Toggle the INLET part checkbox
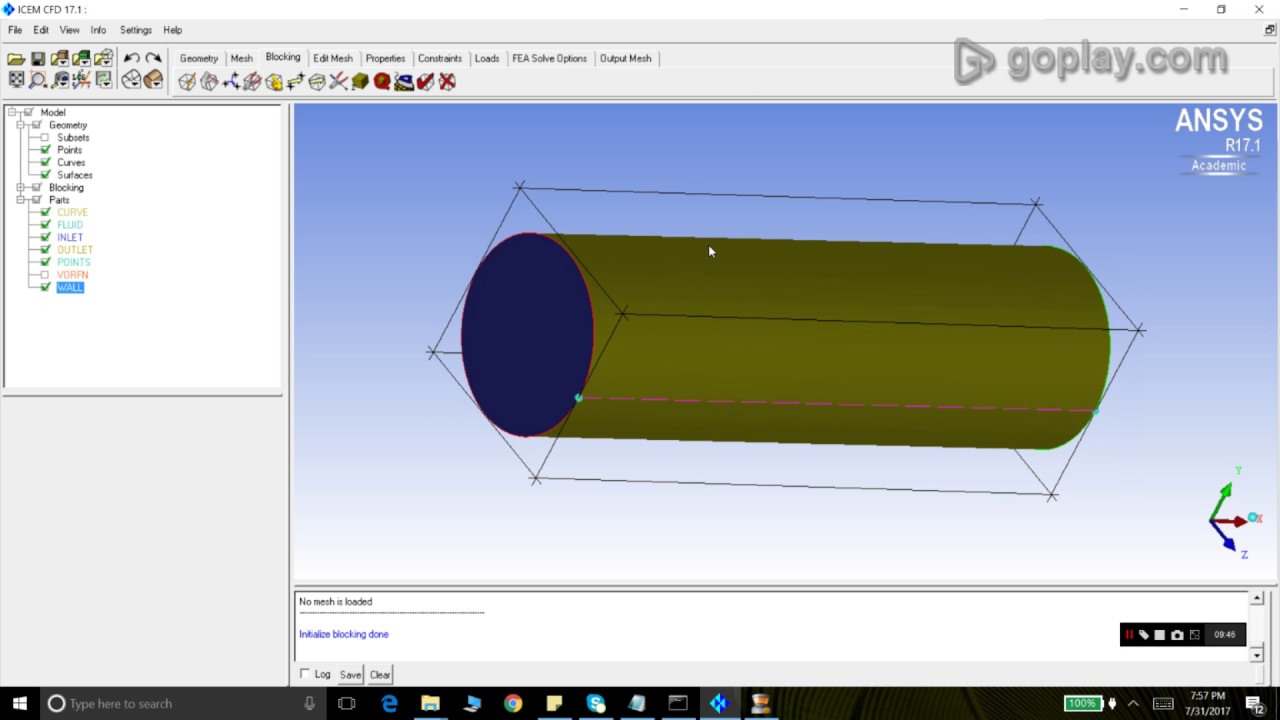The image size is (1280, 720). click(45, 238)
